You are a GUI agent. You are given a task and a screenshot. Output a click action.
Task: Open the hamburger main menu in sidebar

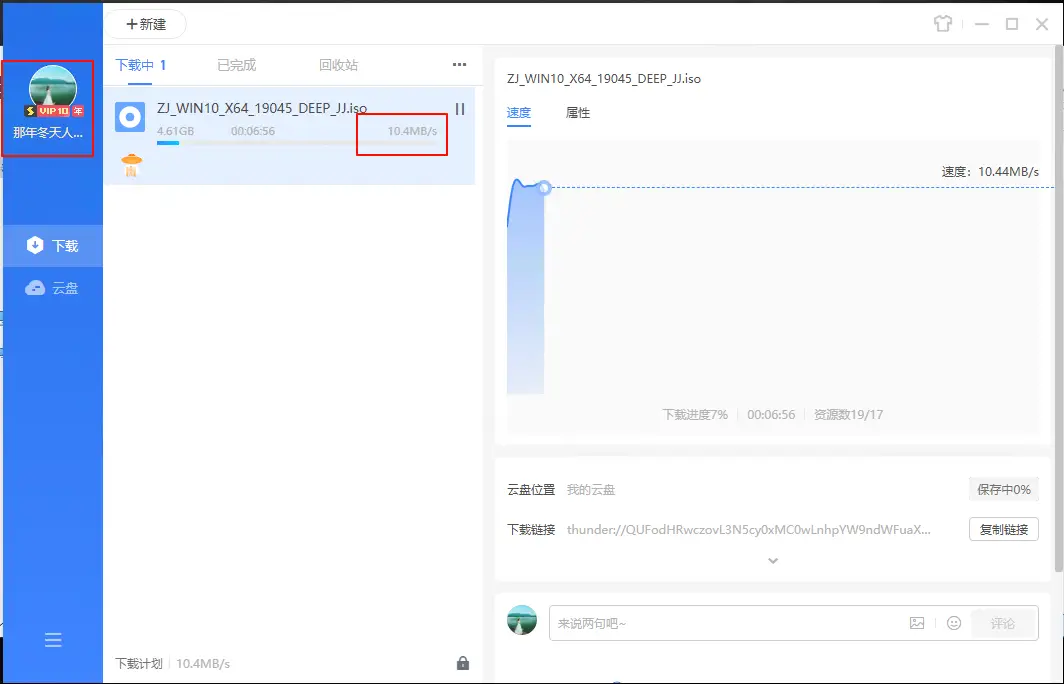point(53,639)
